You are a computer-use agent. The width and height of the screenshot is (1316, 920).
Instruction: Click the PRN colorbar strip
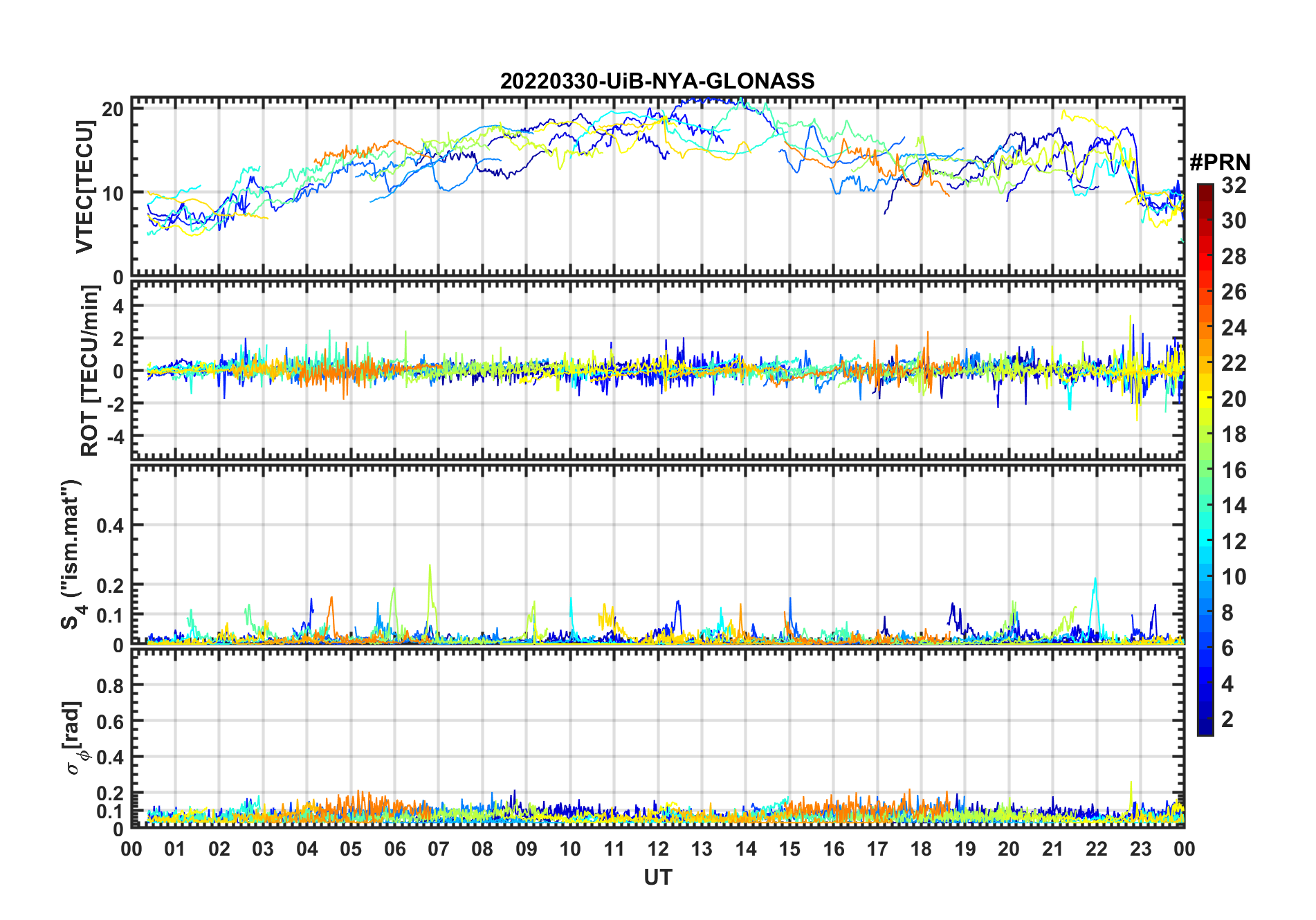click(x=1205, y=459)
